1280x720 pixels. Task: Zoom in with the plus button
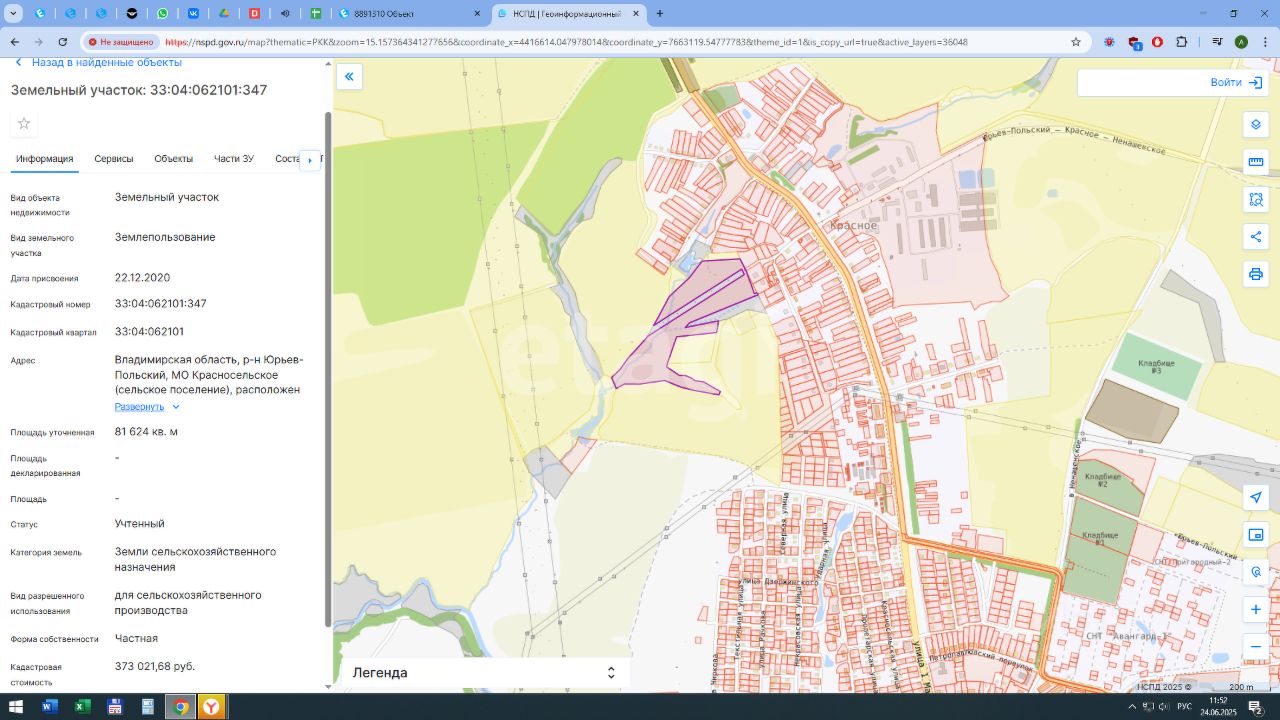point(1256,609)
